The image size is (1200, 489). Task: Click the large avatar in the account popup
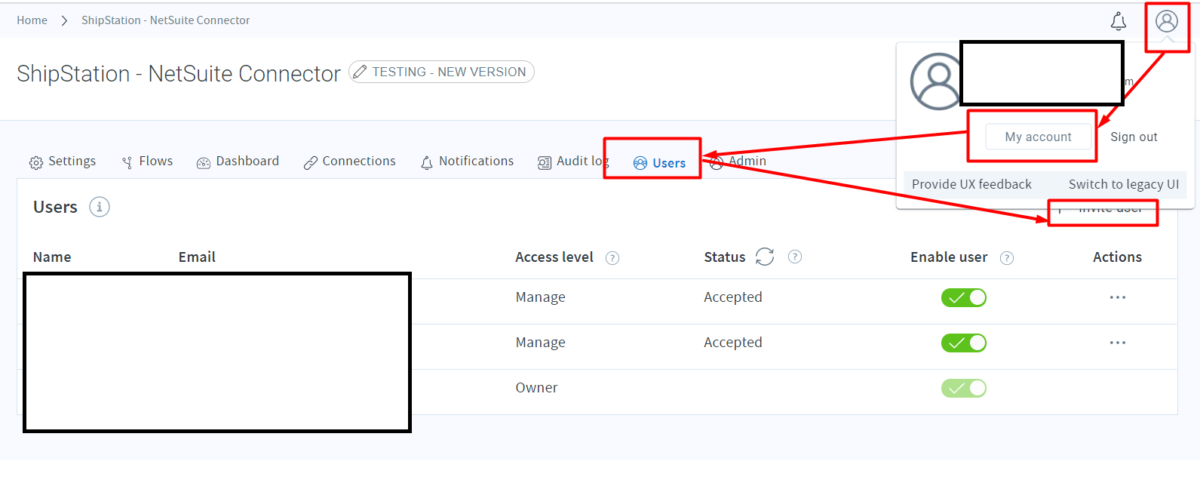point(938,82)
